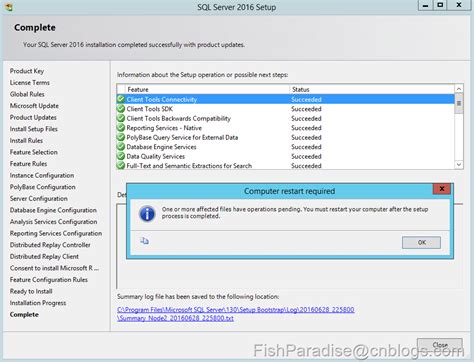Click the Distributed Replay Client step
The width and height of the screenshot is (474, 362).
pyautogui.click(x=44, y=257)
